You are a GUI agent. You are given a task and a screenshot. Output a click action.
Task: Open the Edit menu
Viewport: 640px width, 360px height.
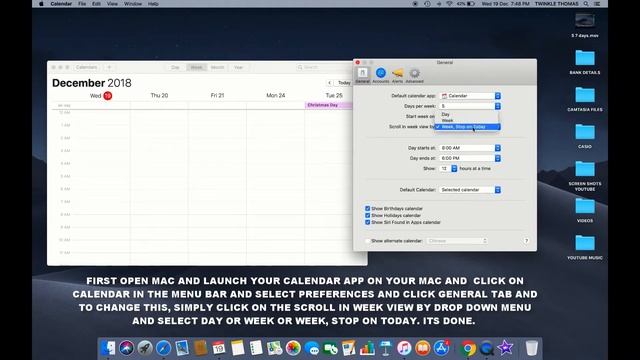(96, 4)
